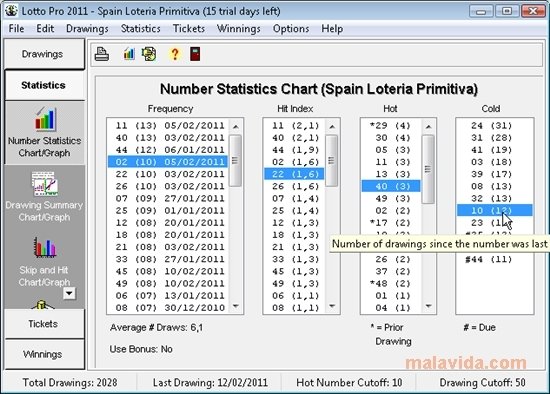The height and width of the screenshot is (394, 550).
Task: Switch to the Tickets sidebar section
Action: pos(44,323)
